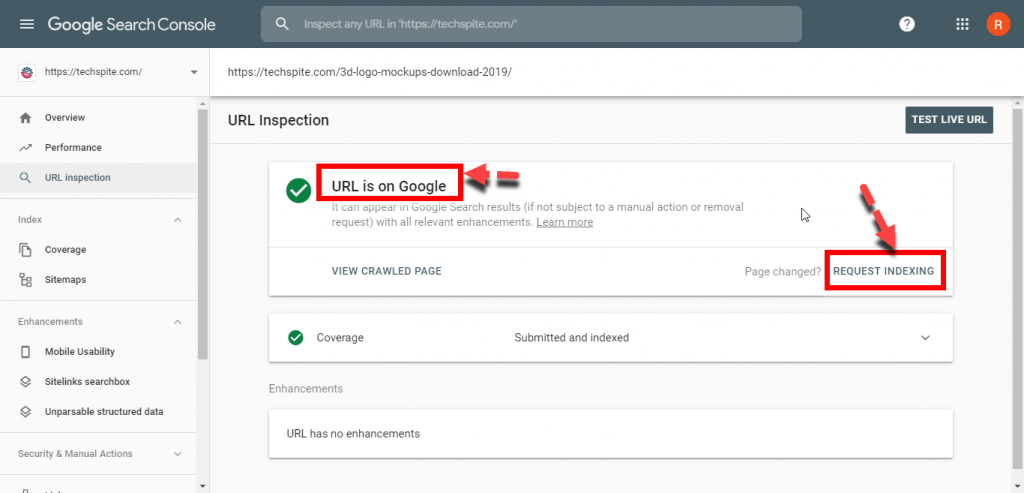Click the 'URL is on Google' heading
This screenshot has height=493, width=1024.
coord(389,186)
